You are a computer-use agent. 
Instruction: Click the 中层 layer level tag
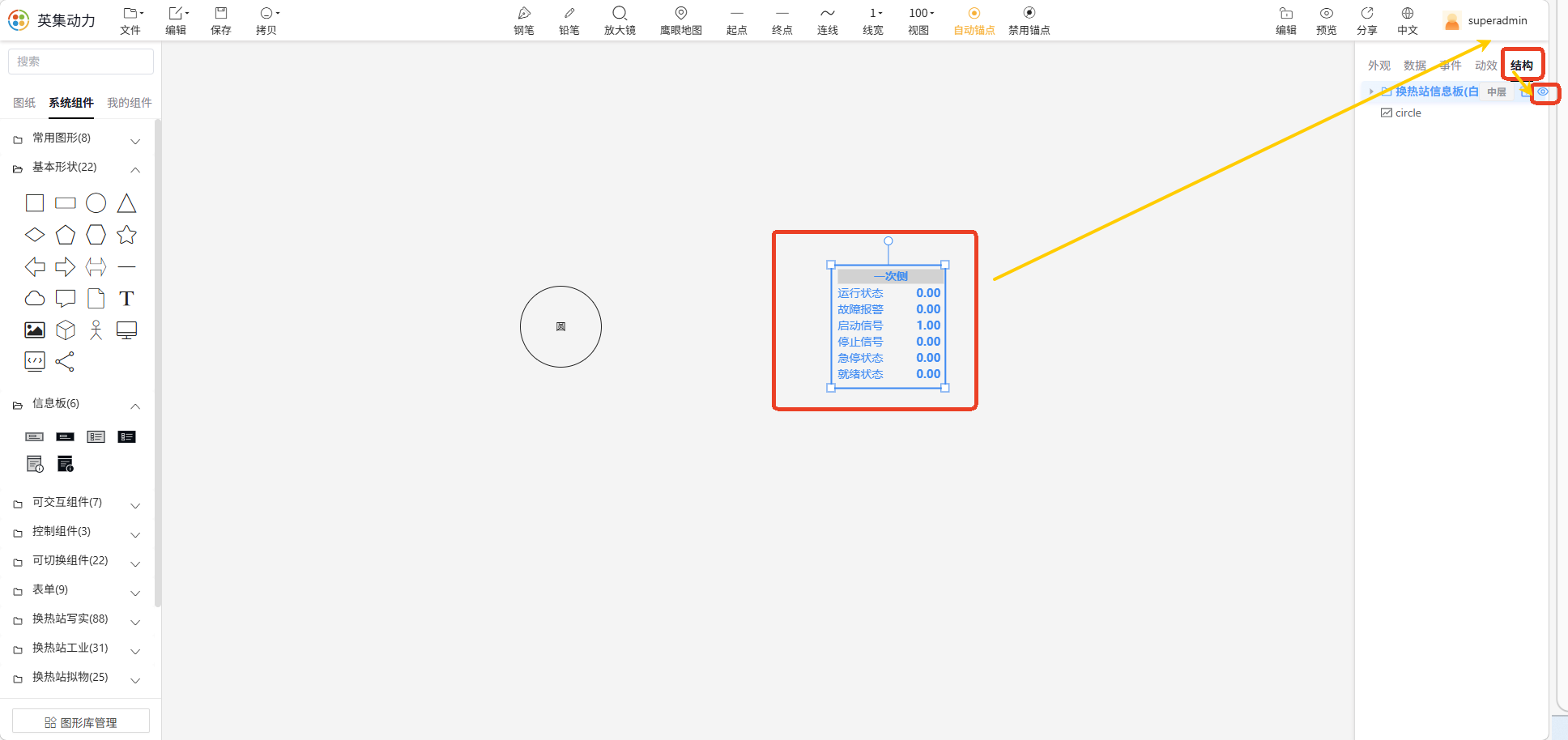(1497, 92)
